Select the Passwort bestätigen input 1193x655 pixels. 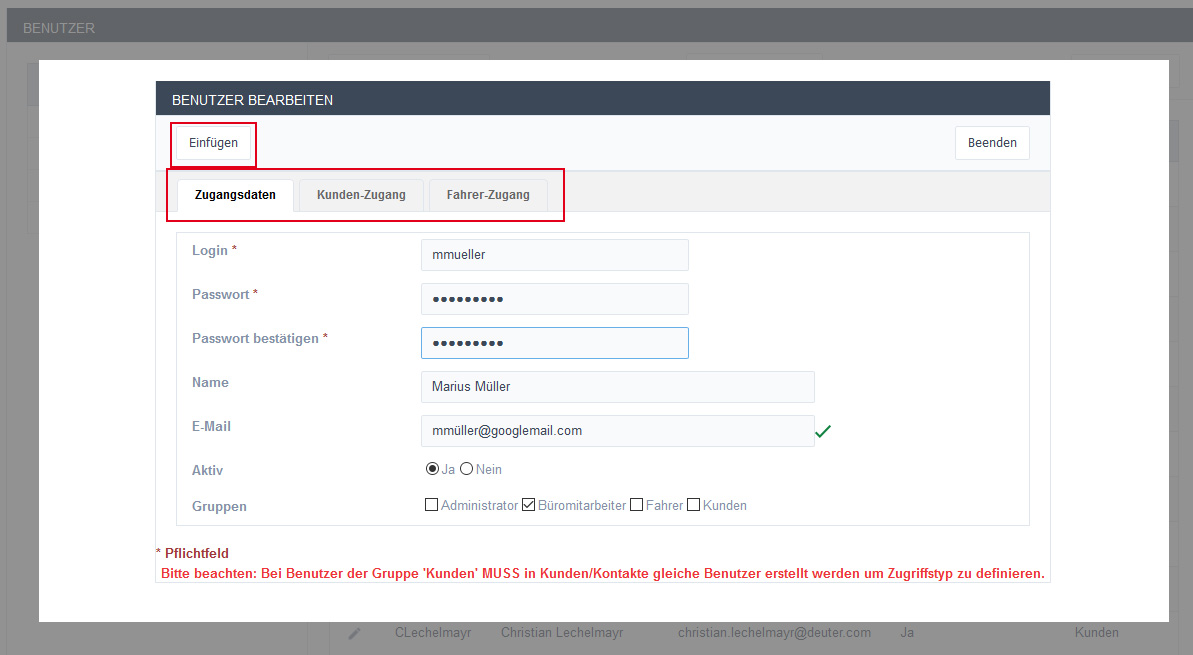(554, 343)
